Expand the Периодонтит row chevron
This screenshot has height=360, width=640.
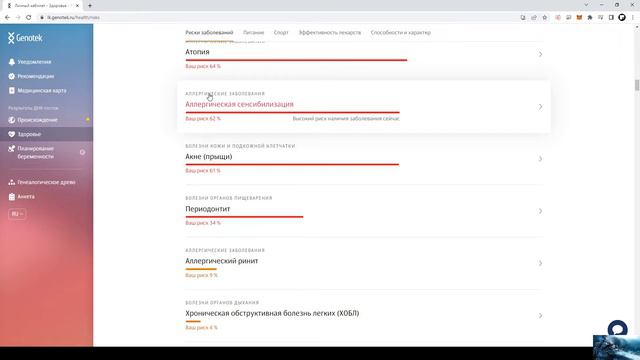(x=540, y=211)
